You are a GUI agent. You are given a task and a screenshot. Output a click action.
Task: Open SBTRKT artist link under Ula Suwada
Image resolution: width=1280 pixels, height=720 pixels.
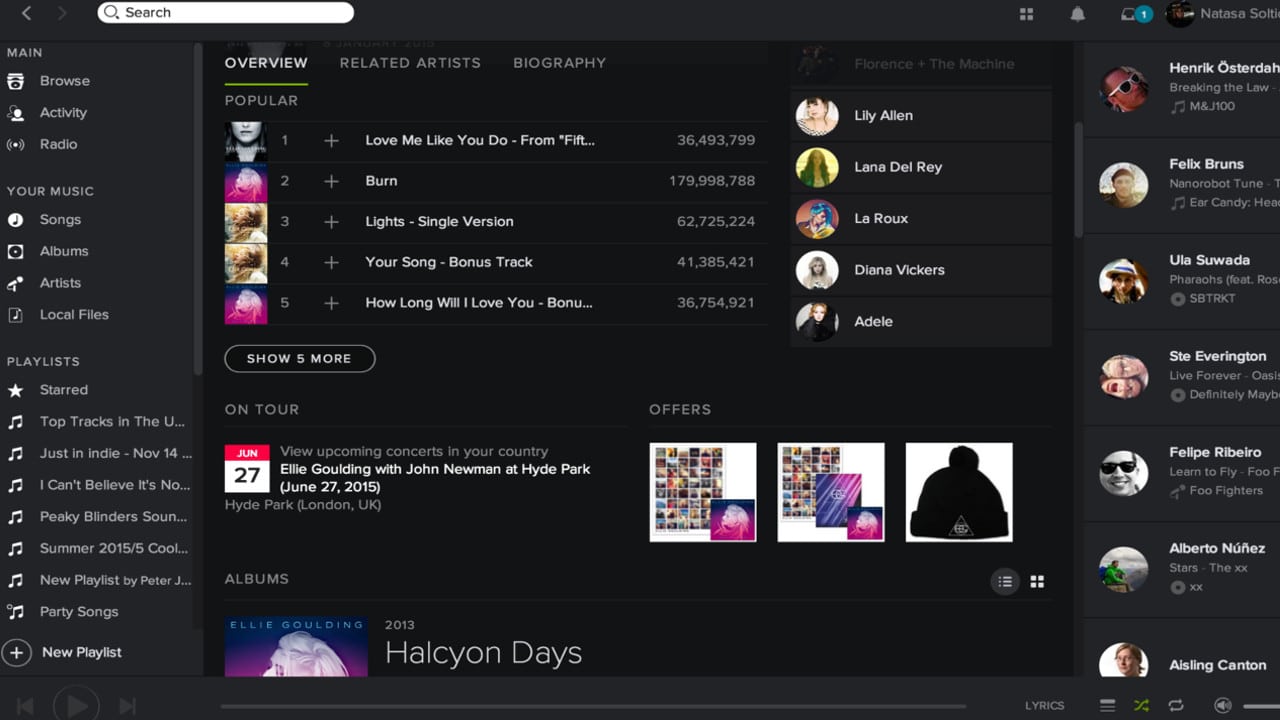coord(1212,299)
